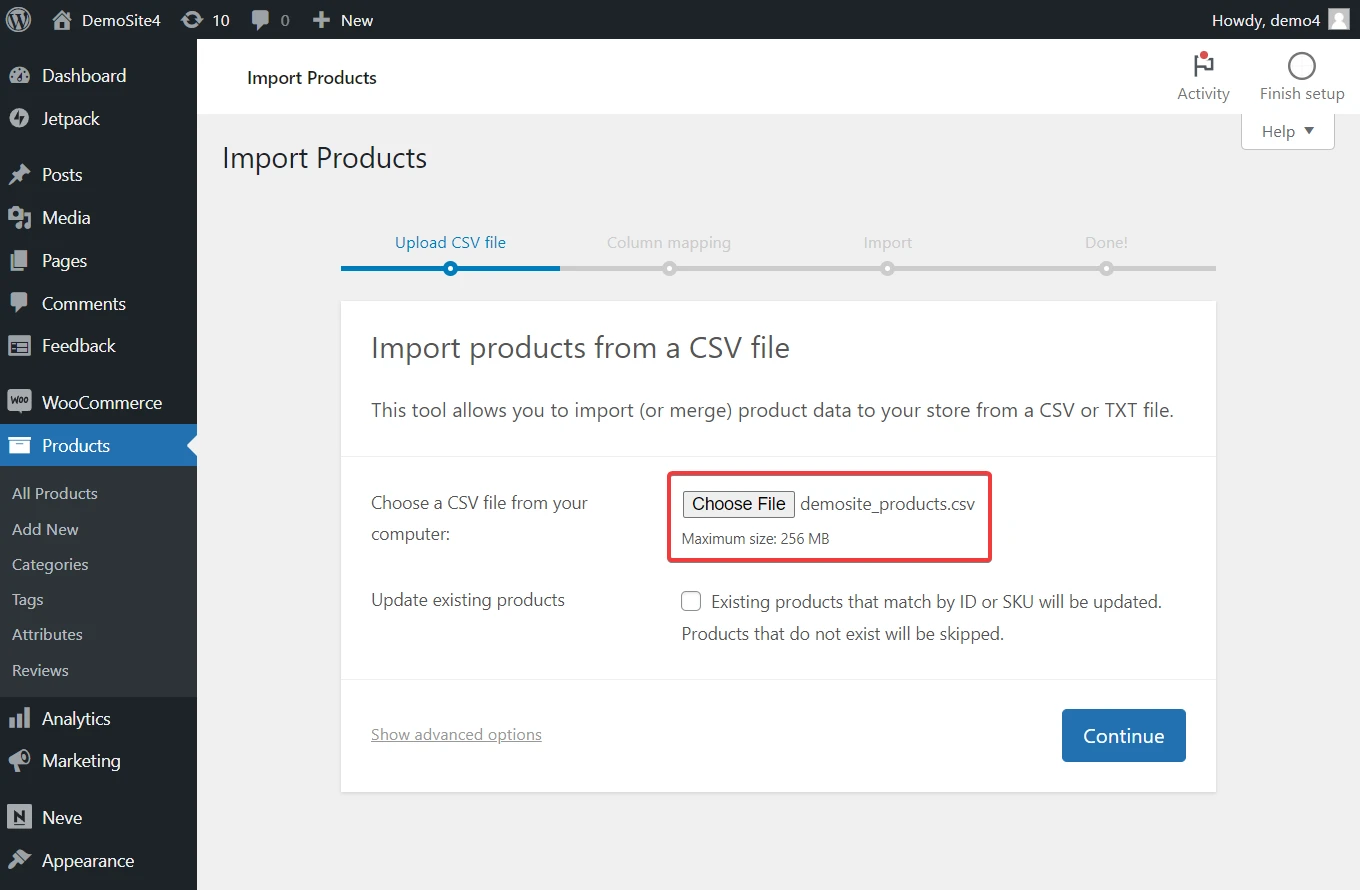Click the Continue button
Image resolution: width=1360 pixels, height=890 pixels.
[x=1123, y=735]
